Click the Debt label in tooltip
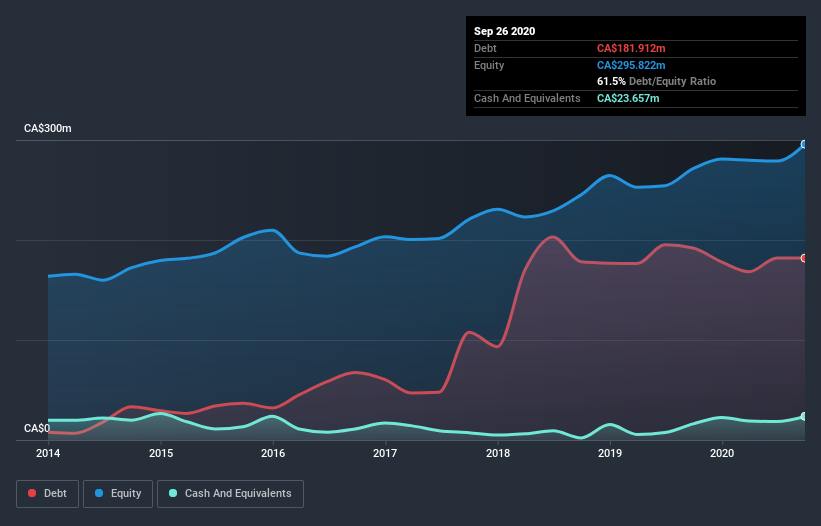The height and width of the screenshot is (526, 821). click(485, 48)
